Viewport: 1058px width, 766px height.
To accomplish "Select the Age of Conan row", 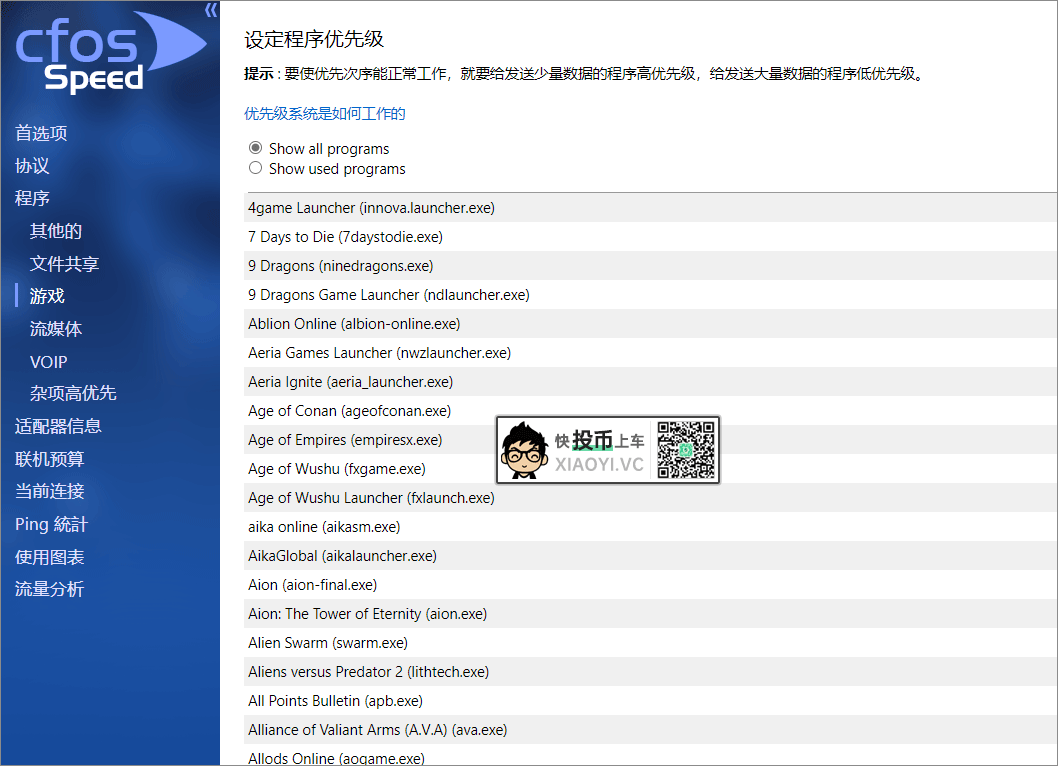I will (x=650, y=411).
